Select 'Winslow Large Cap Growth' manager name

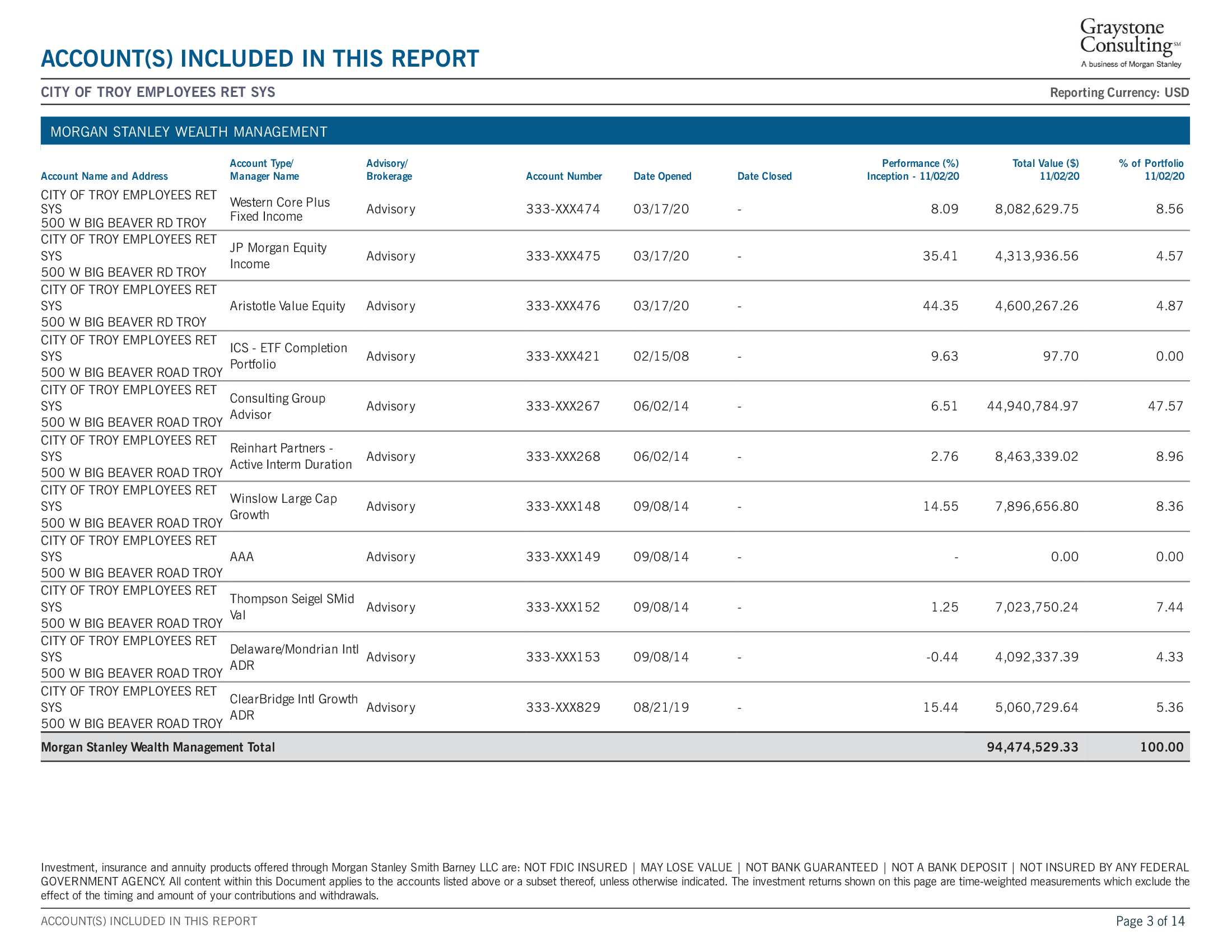tap(283, 506)
